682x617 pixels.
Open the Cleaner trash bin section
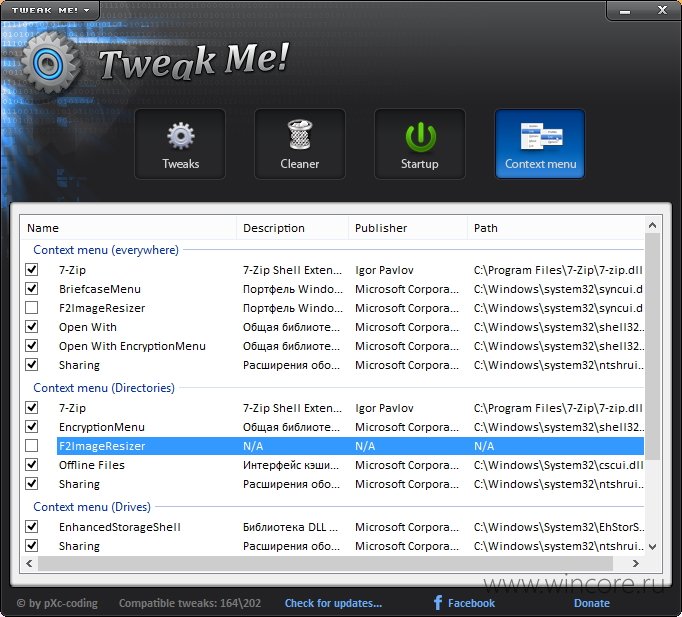pos(300,144)
